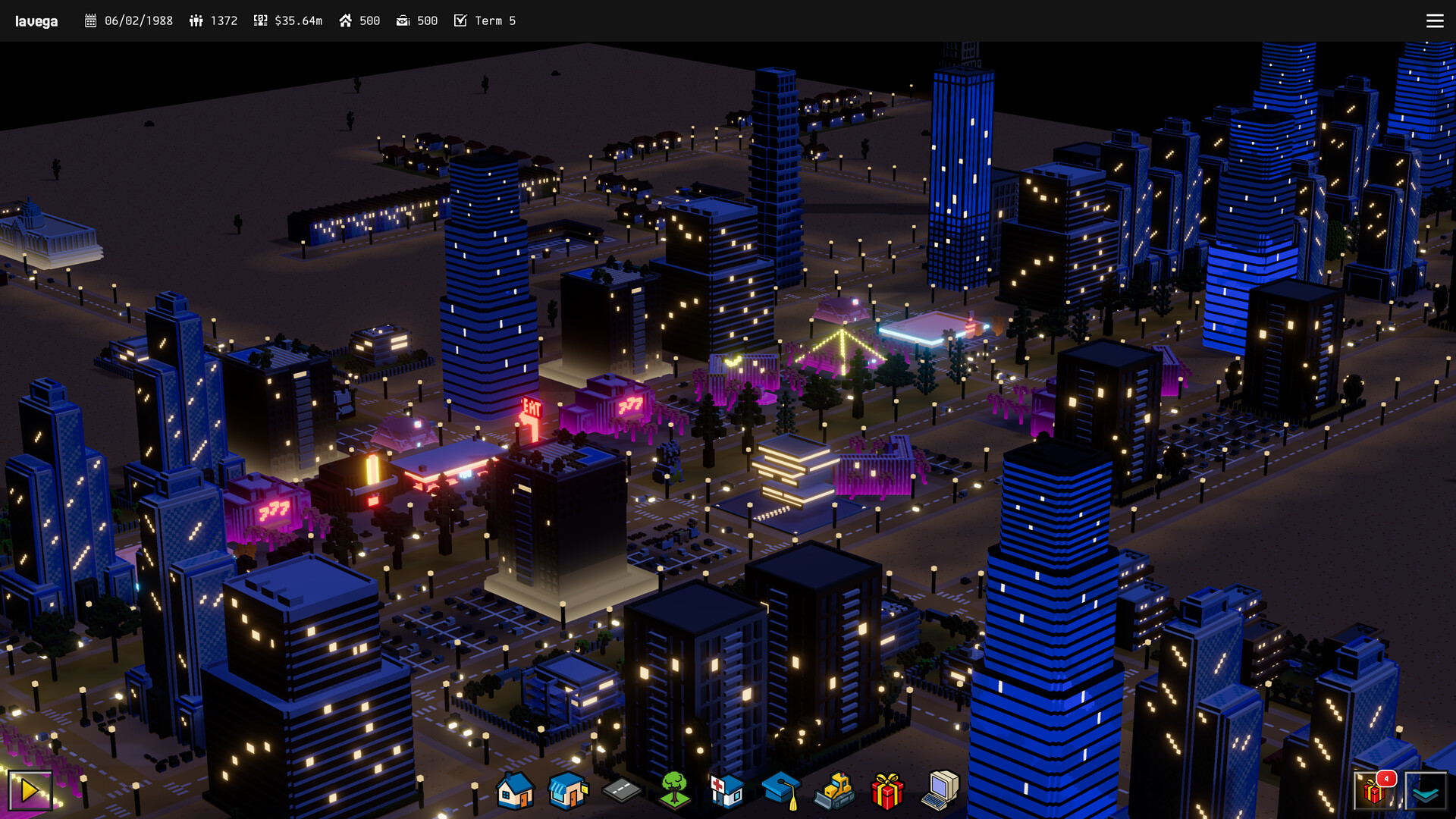1456x819 pixels.
Task: Open the education graduation cap tool
Action: (781, 790)
